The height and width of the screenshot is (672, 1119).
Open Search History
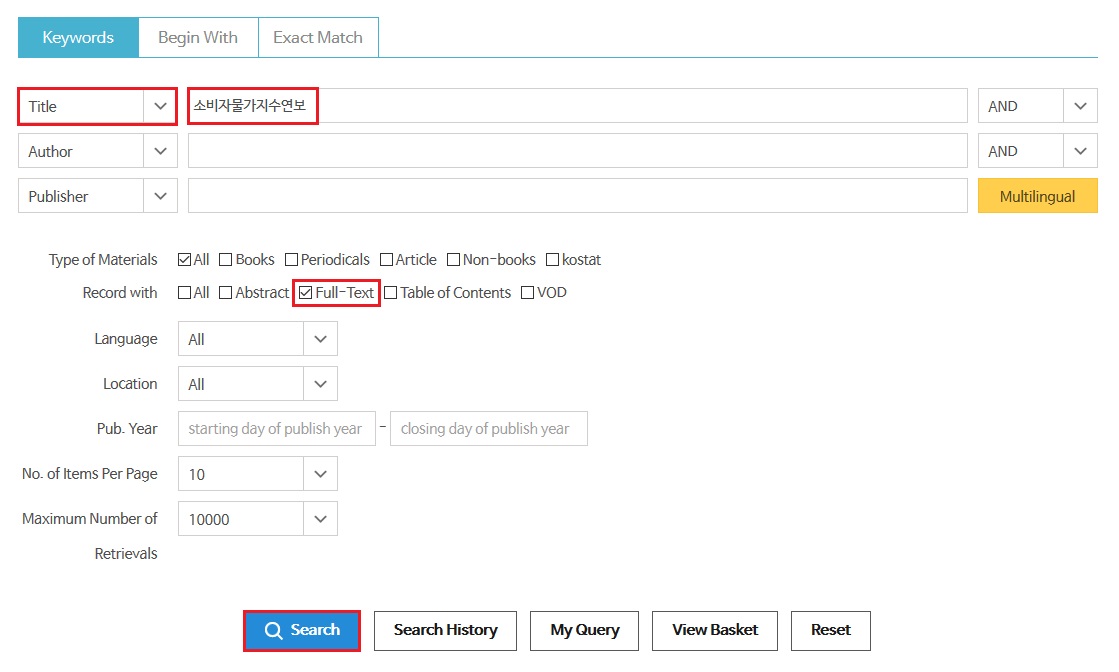(445, 630)
